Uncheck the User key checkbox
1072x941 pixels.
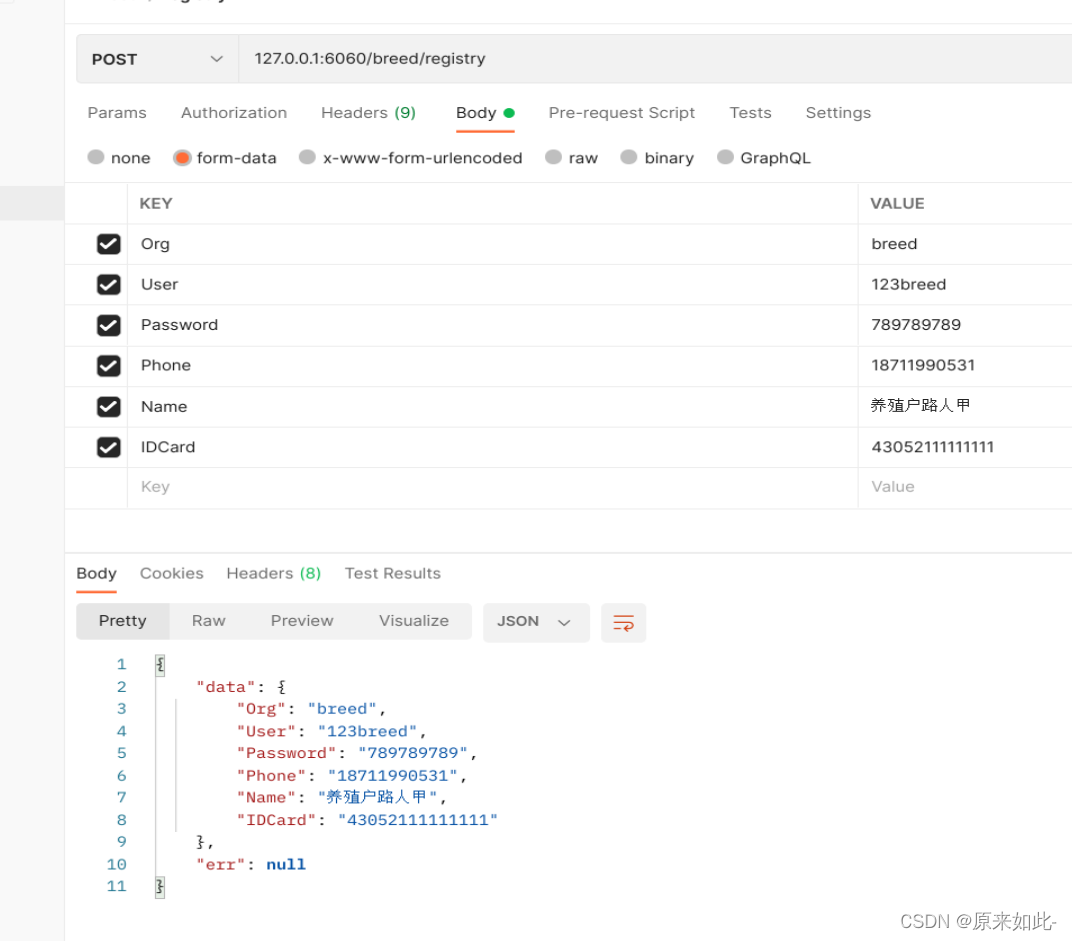click(x=109, y=284)
